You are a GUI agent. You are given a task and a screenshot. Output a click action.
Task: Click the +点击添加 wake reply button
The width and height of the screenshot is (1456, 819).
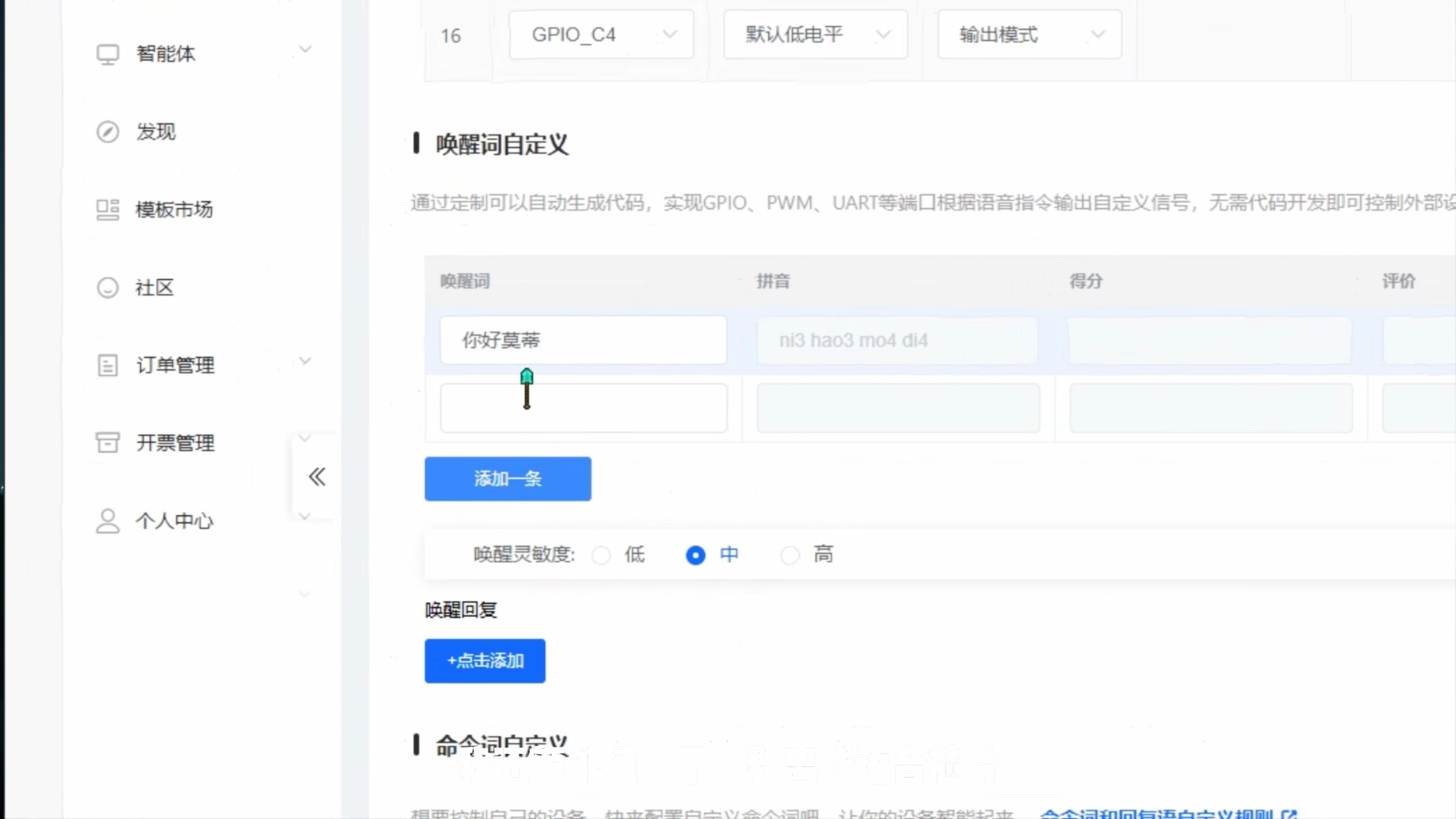tap(485, 661)
